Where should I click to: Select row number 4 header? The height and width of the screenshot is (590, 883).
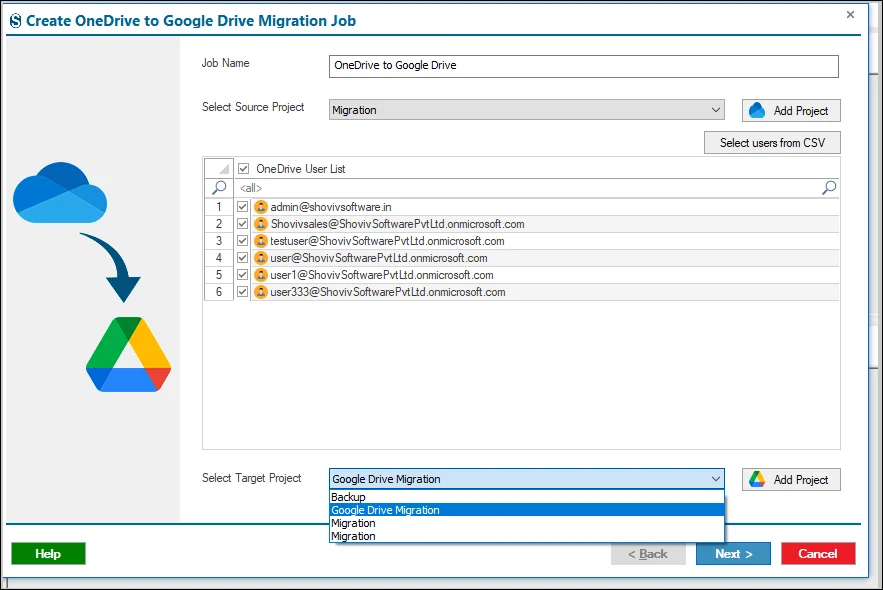pos(219,258)
